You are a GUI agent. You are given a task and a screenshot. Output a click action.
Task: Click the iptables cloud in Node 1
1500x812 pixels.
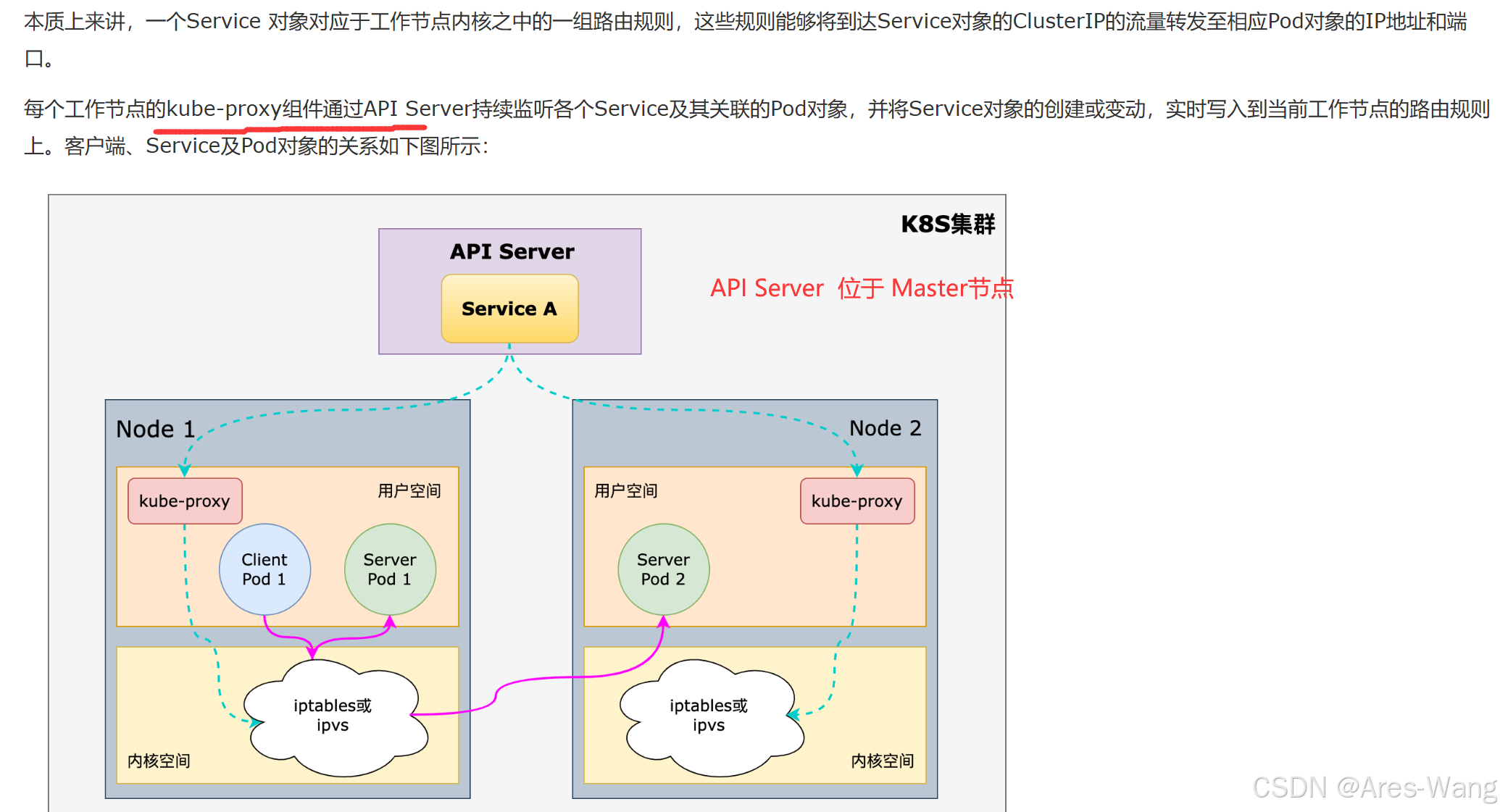point(333,716)
